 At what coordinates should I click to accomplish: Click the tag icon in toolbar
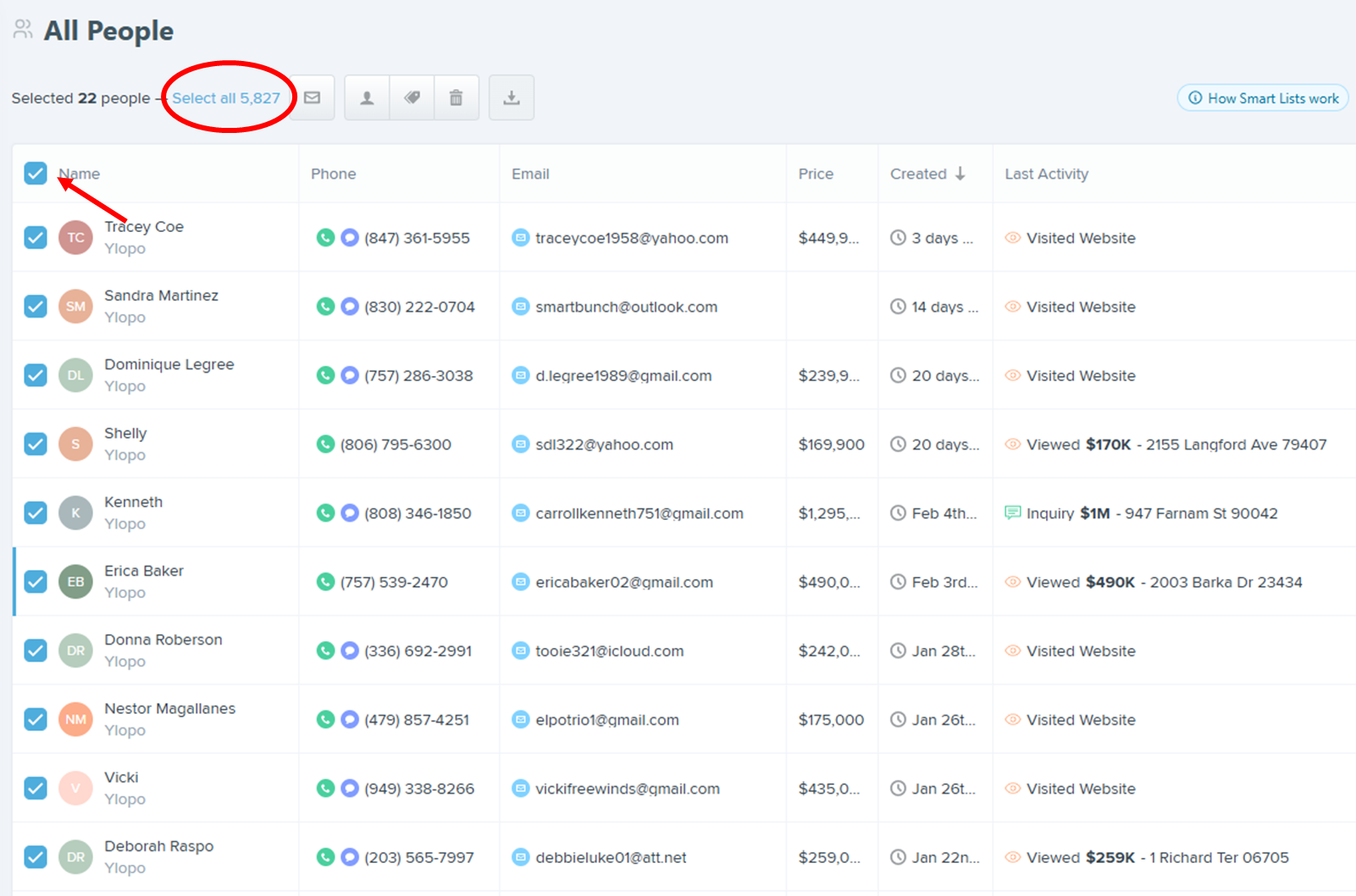[x=412, y=98]
